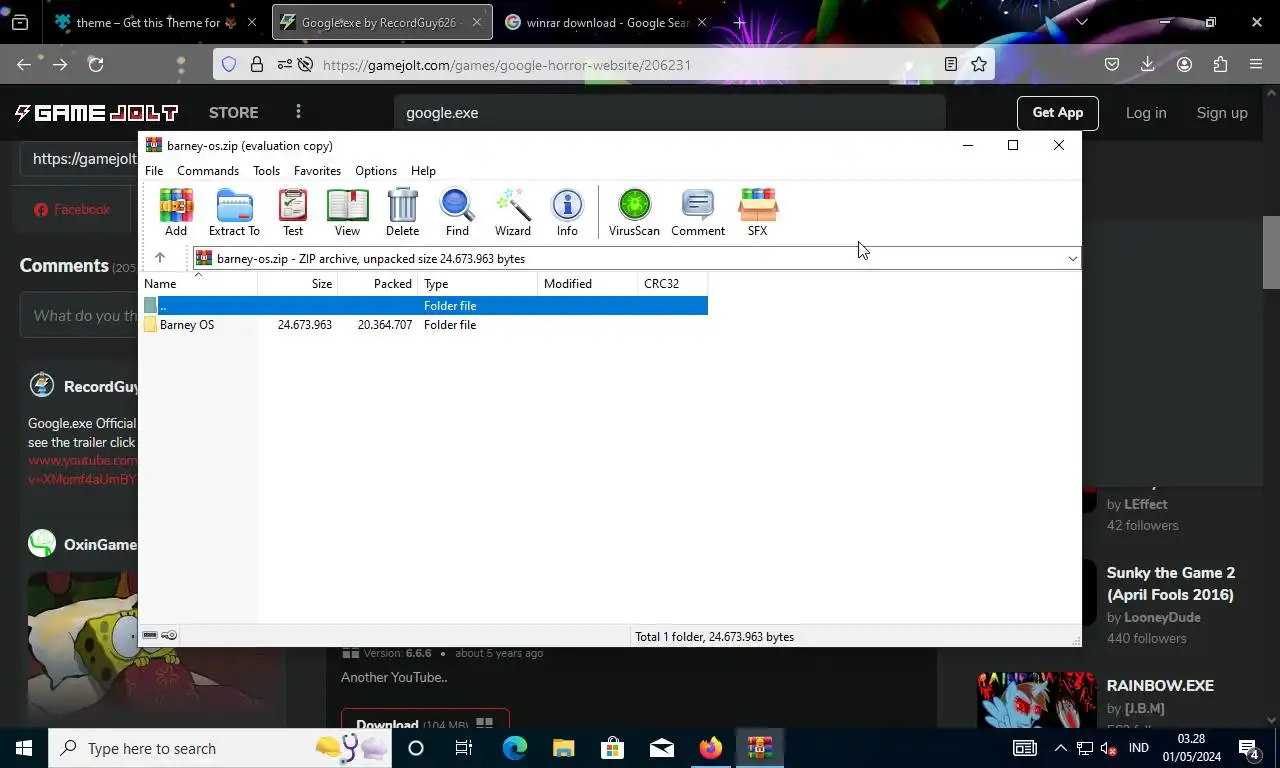Click the key icon in WinRAR status bar
Viewport: 1280px width, 768px height.
[x=169, y=635]
